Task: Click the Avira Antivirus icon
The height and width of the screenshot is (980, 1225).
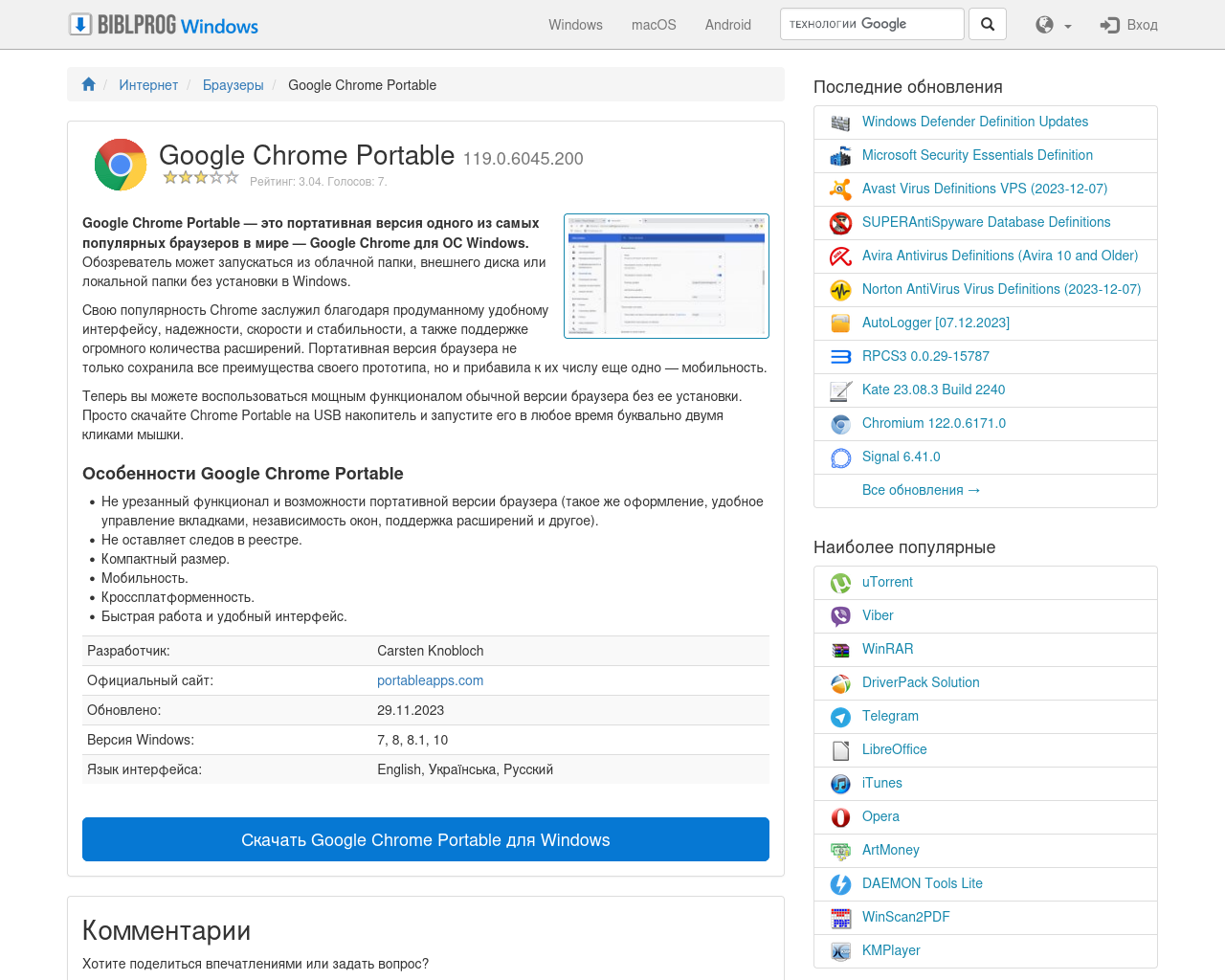Action: [840, 256]
